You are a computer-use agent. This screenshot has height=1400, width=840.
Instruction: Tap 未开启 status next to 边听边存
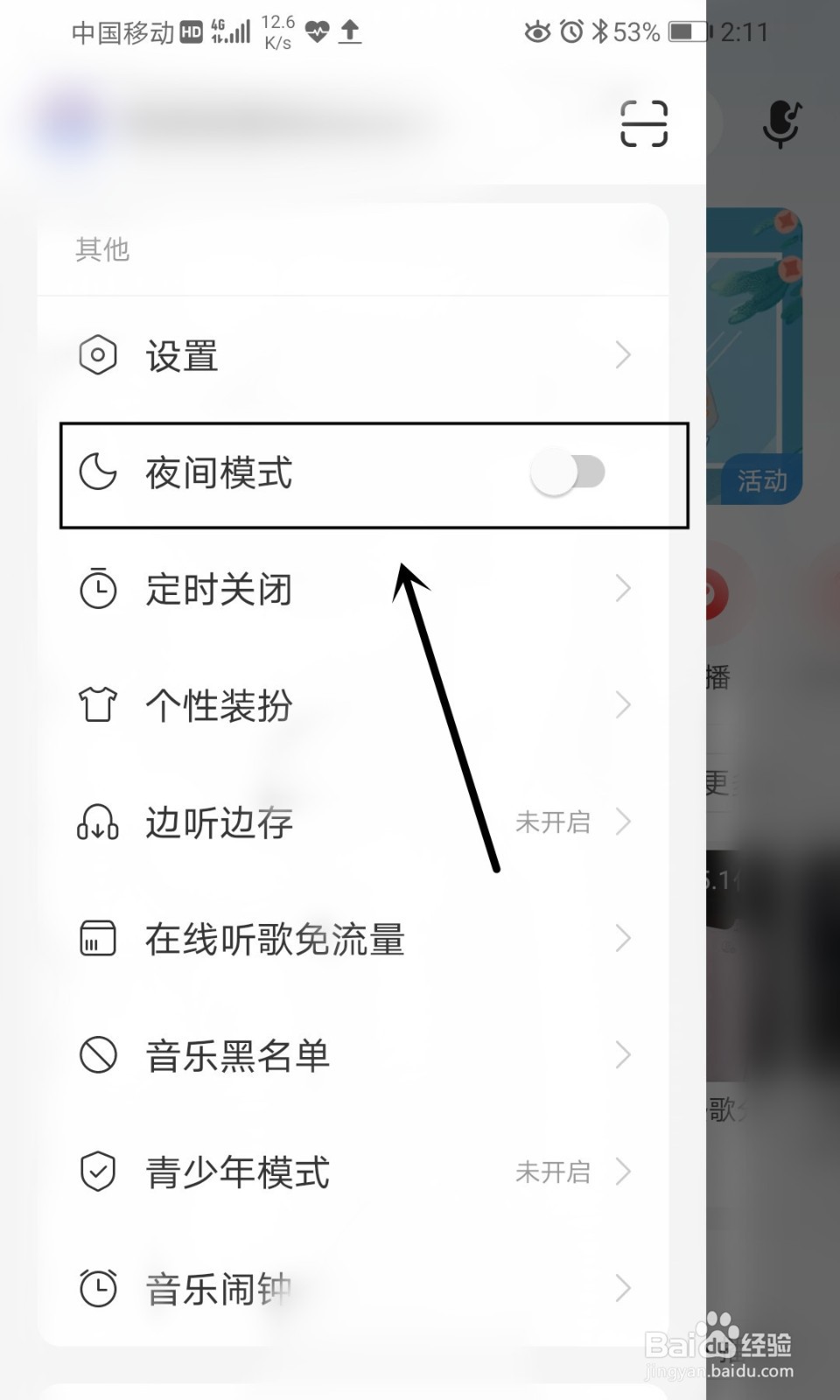553,822
